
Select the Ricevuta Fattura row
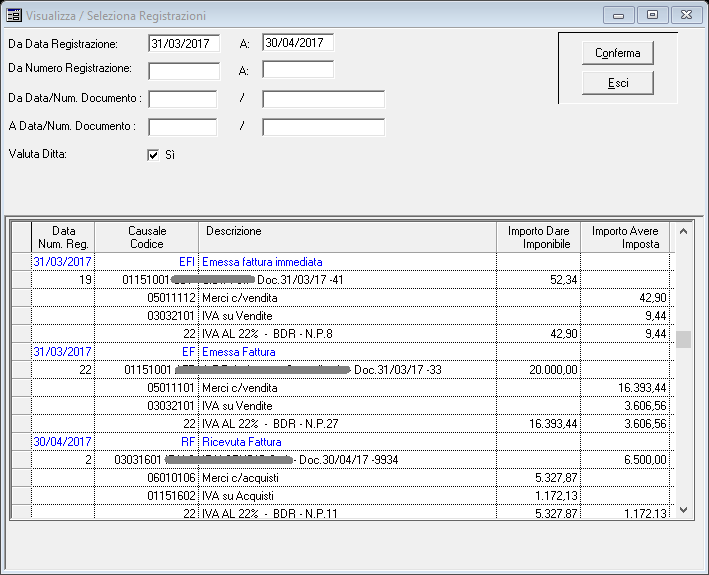click(x=344, y=442)
